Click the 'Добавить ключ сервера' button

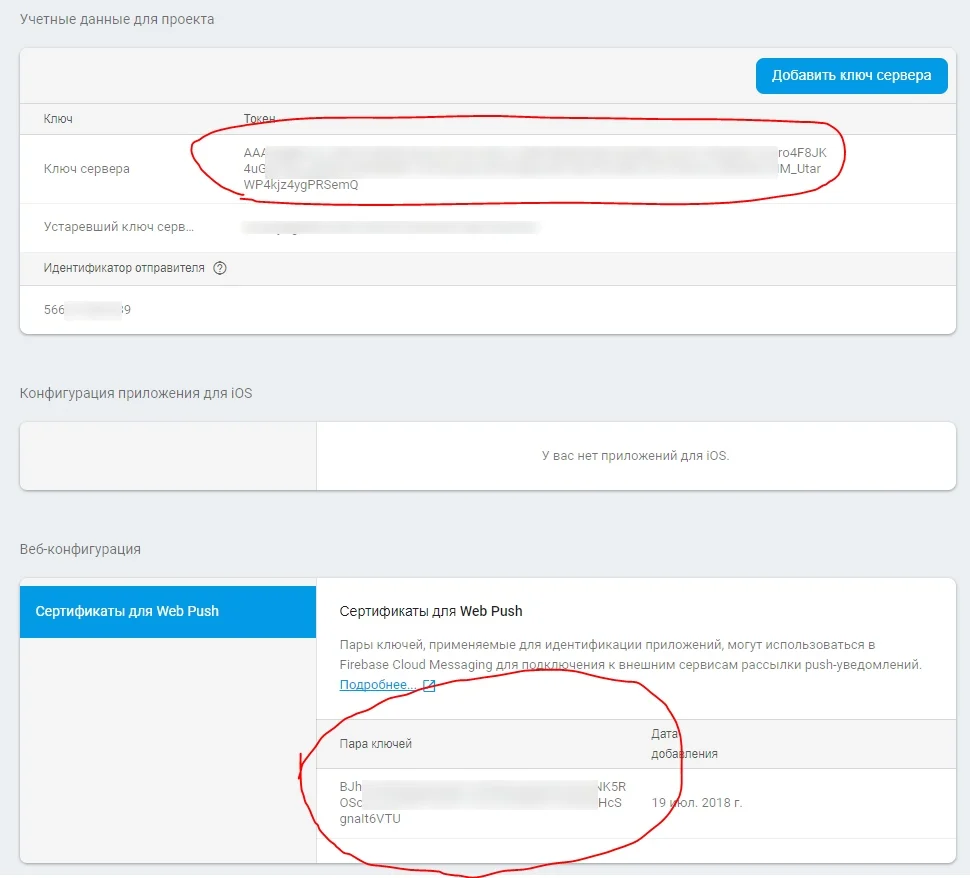coord(851,75)
